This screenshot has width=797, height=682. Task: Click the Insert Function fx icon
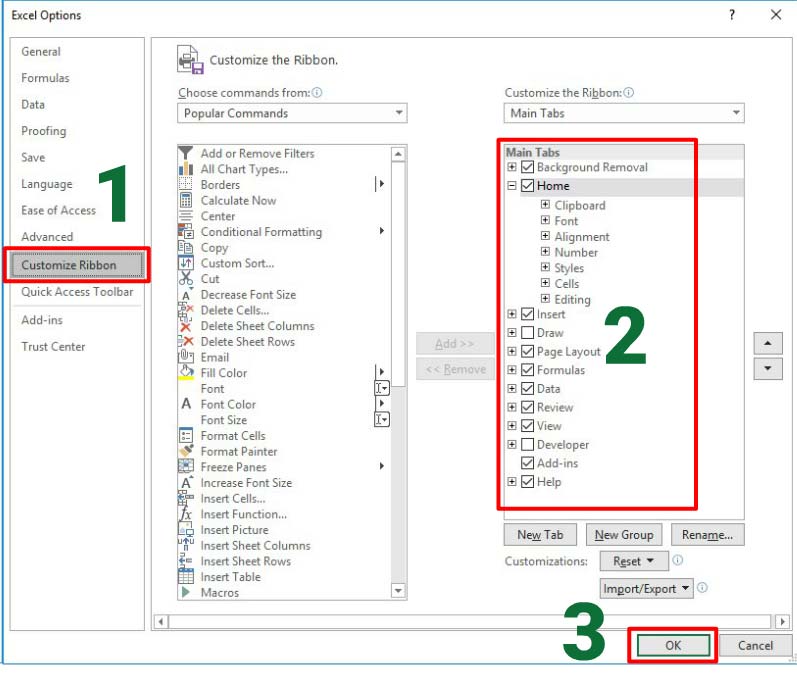(186, 514)
